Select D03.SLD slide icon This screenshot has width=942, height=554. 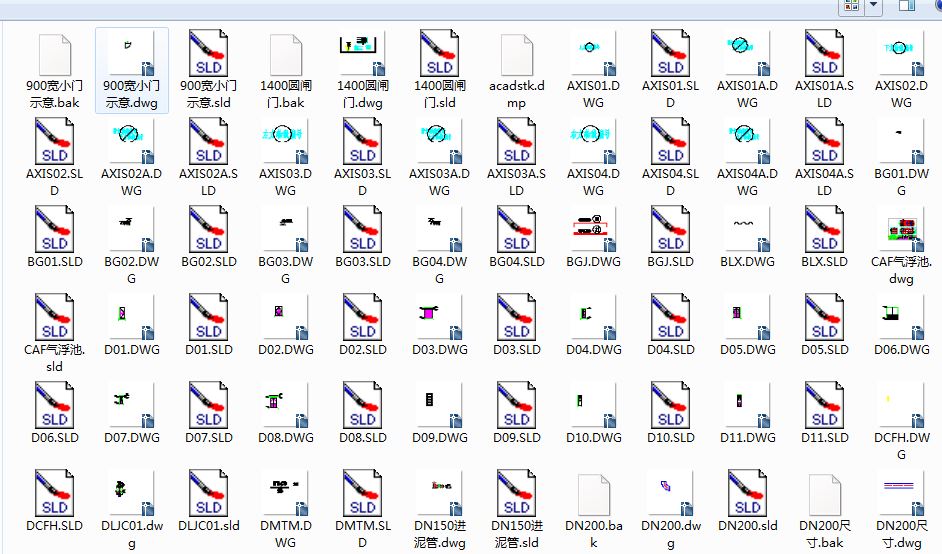pyautogui.click(x=517, y=317)
